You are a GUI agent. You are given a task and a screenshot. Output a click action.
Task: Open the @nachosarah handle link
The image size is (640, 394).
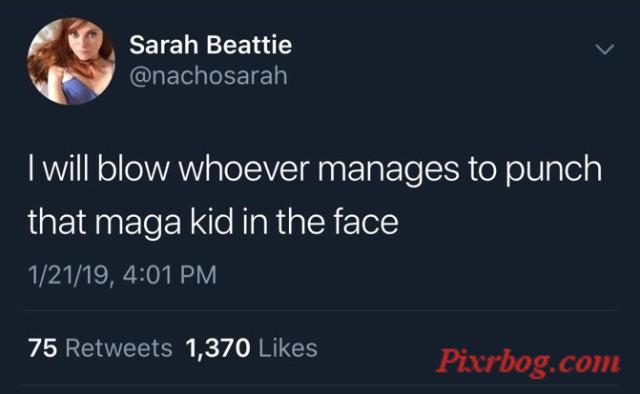click(x=208, y=76)
